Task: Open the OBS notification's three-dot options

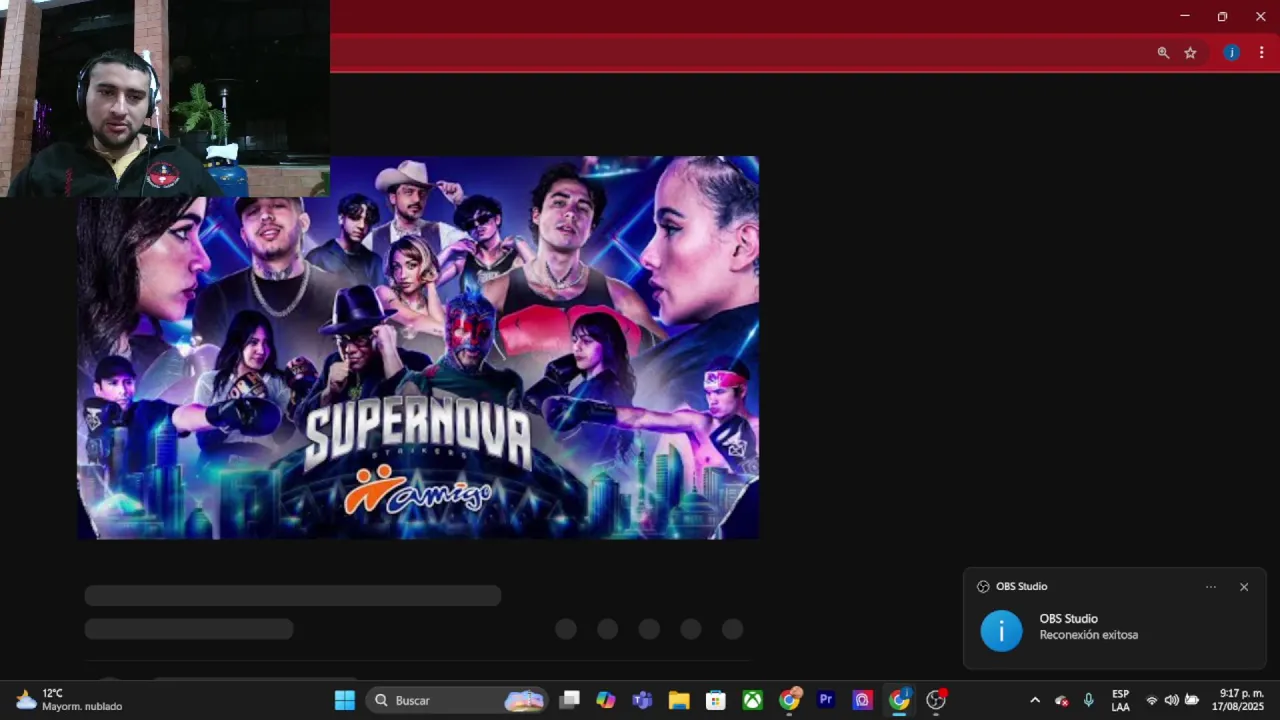Action: coord(1211,587)
